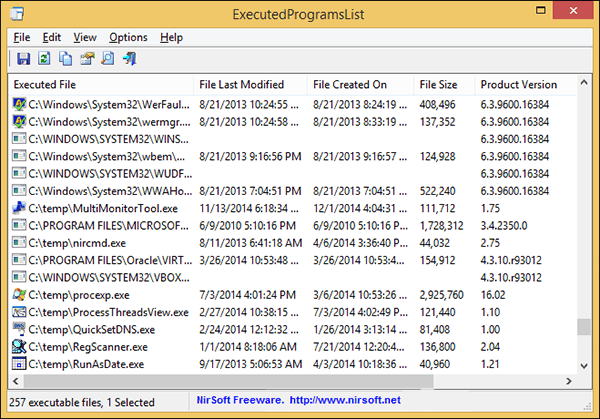
Task: Click the horizontal scrollbar thumb
Action: [x=228, y=381]
